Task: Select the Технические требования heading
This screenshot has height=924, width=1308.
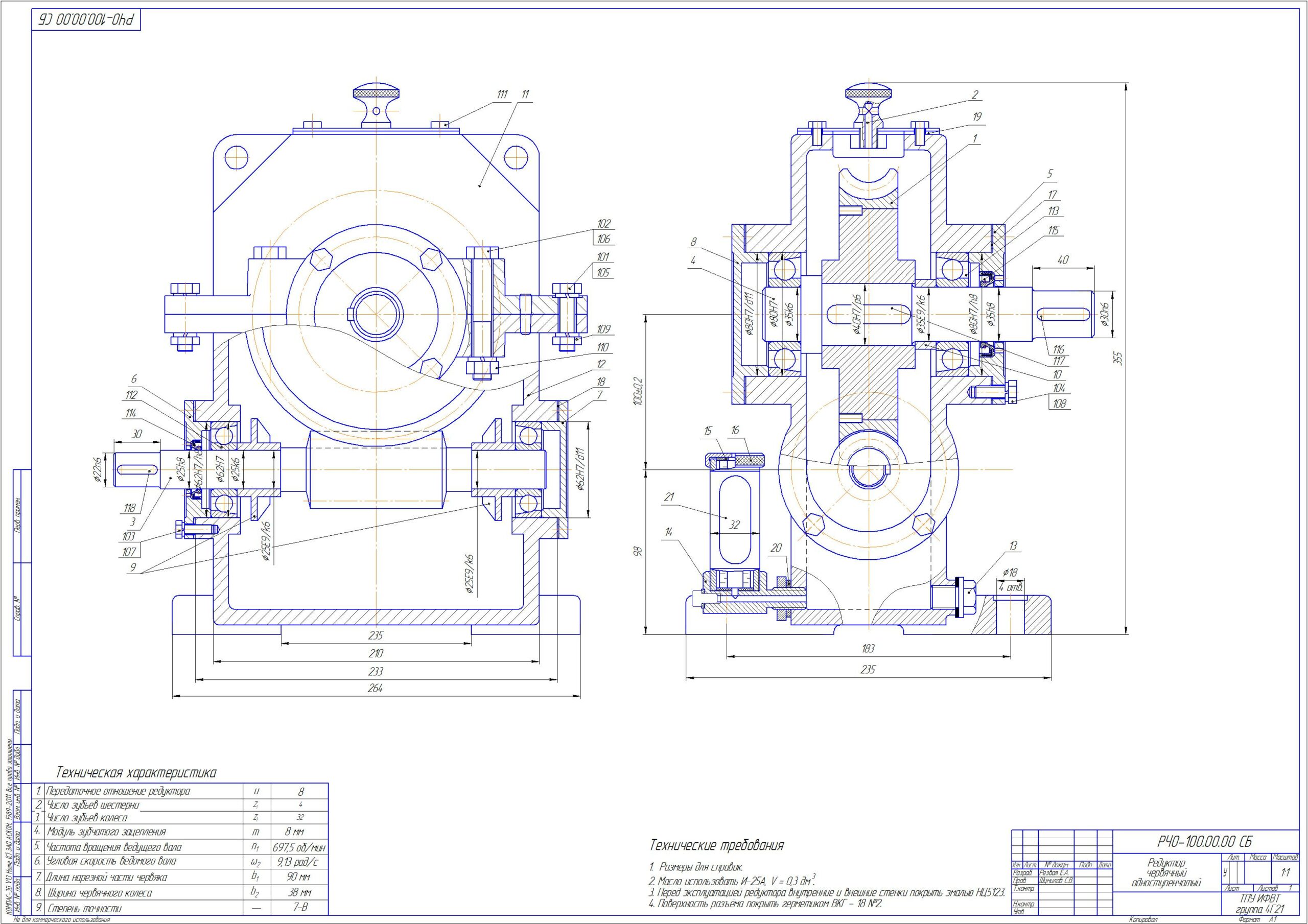Action: pyautogui.click(x=717, y=845)
